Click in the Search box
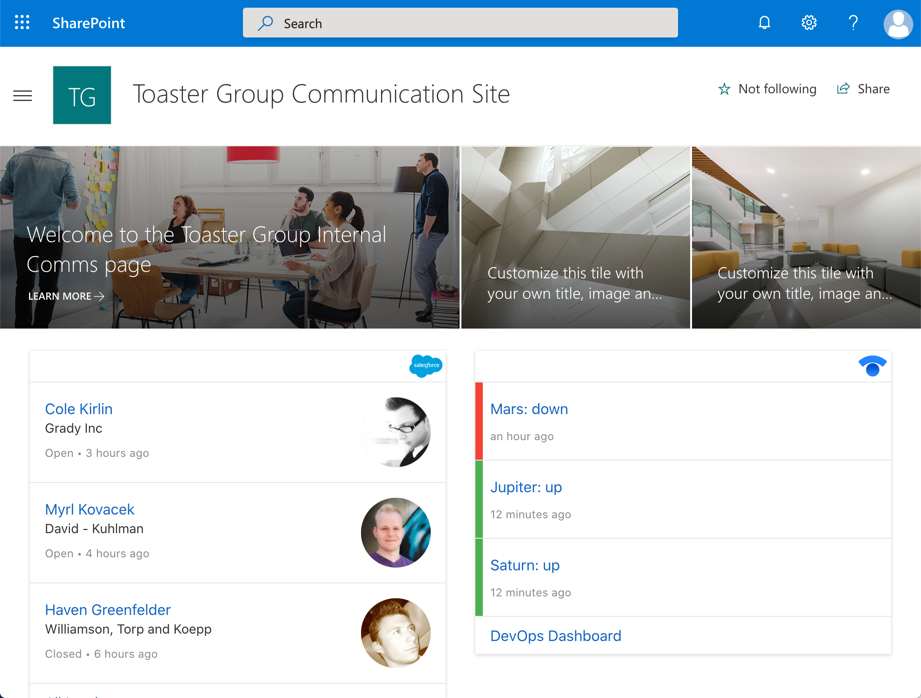Viewport: 921px width, 698px height. (x=460, y=23)
